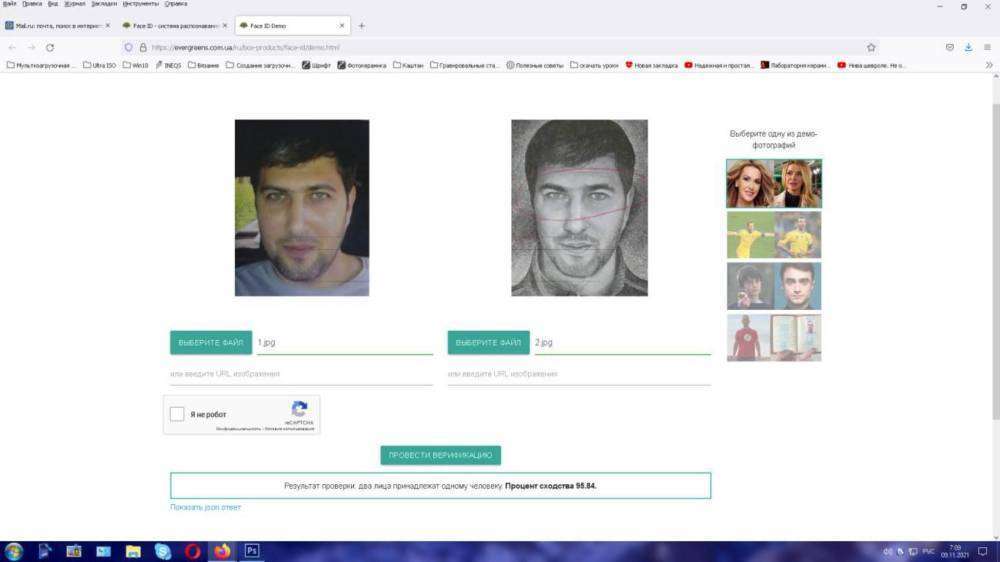Choose the two blonde women demo thumbnail
The height and width of the screenshot is (562, 1000).
(x=773, y=183)
